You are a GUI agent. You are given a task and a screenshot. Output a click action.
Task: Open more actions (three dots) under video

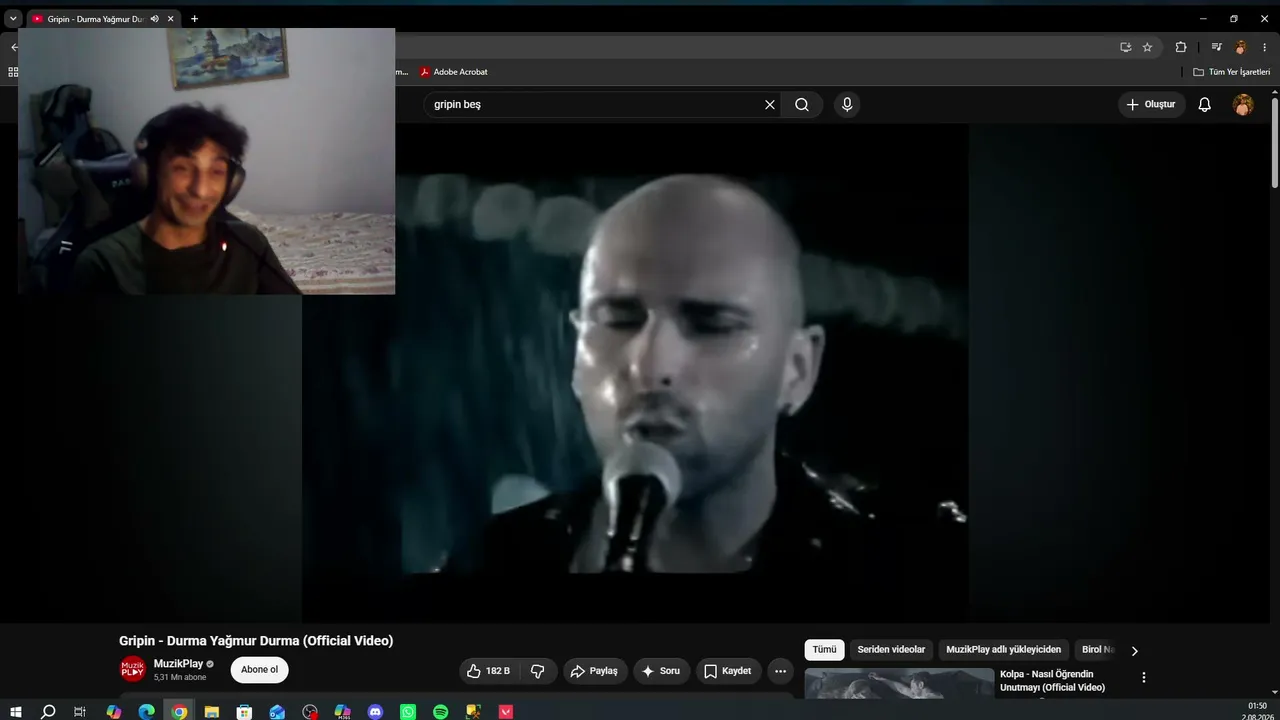pos(781,671)
